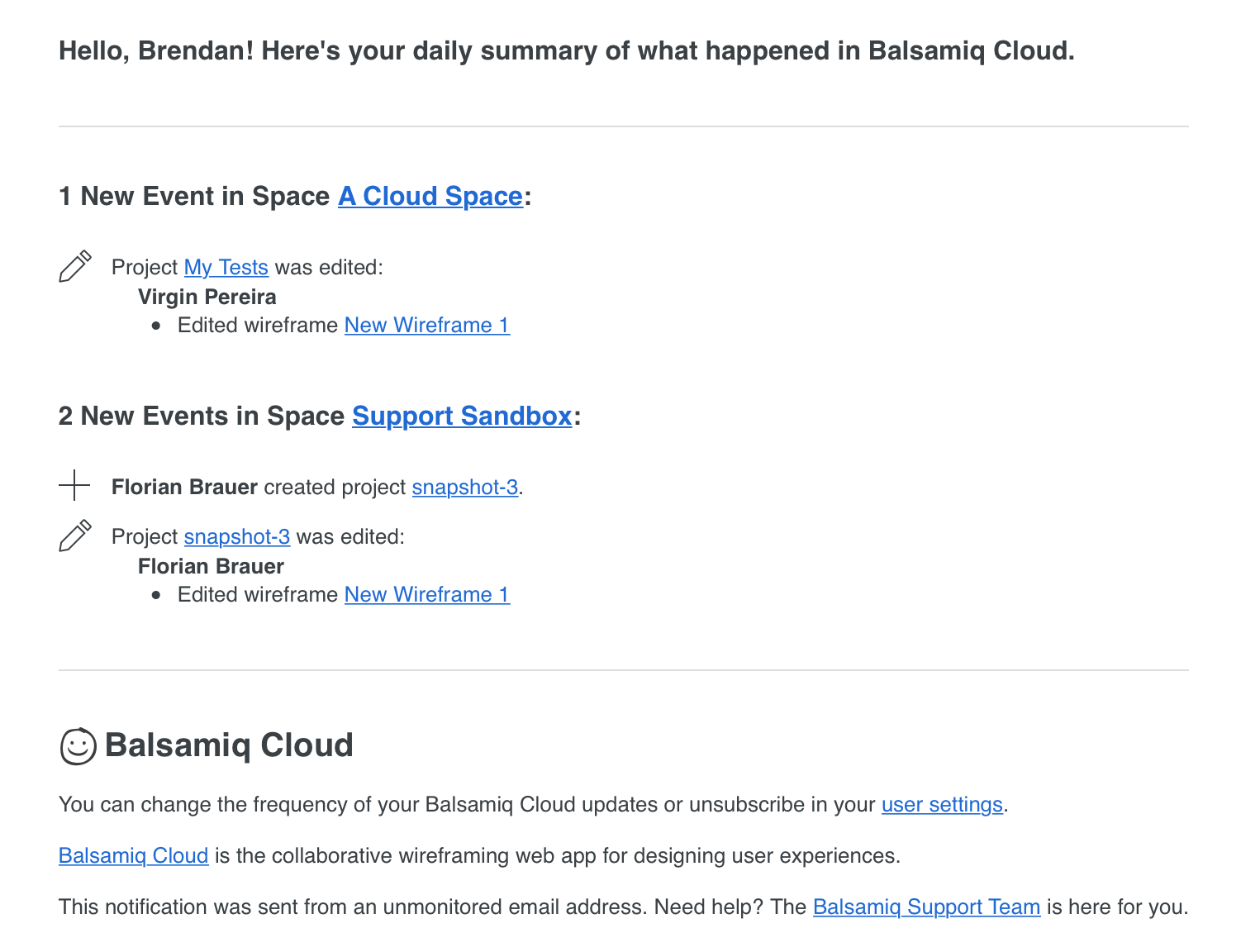Open New Wireframe 1 under Florian Brauer edit
Screen dimensions: 1241x952
click(427, 595)
